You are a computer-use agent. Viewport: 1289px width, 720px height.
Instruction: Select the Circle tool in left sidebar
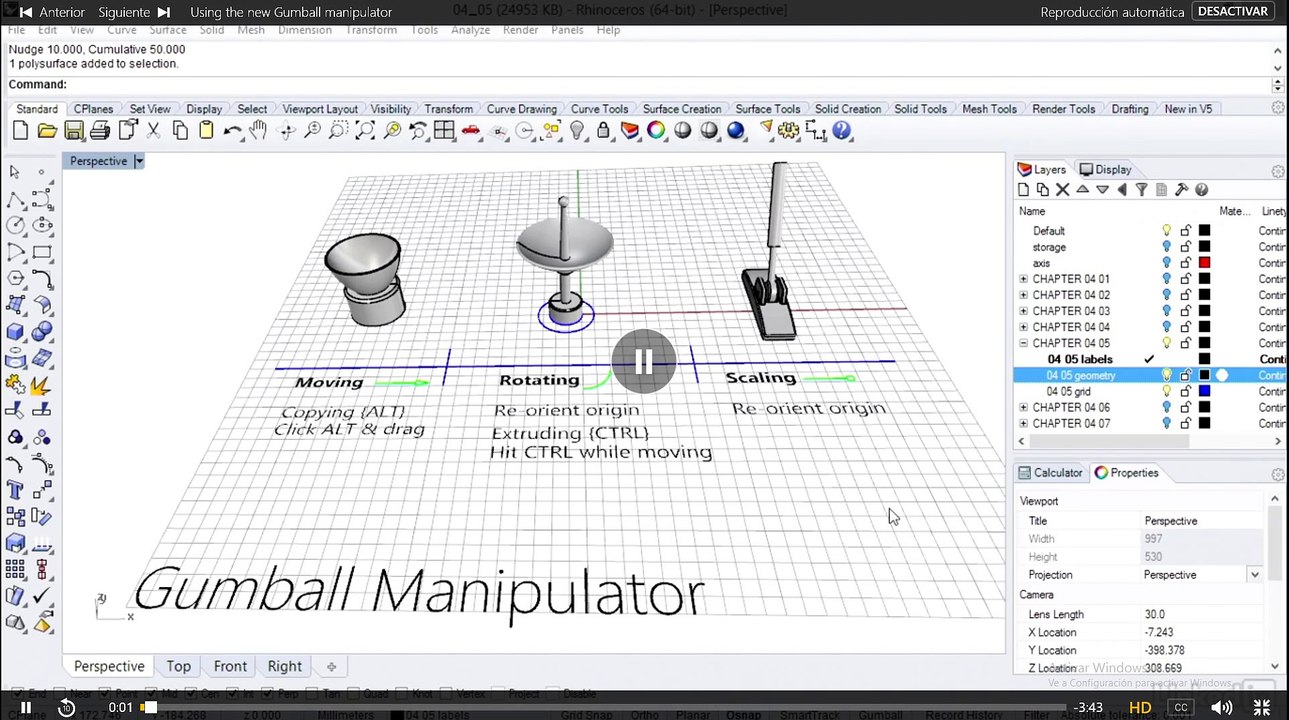tap(16, 225)
